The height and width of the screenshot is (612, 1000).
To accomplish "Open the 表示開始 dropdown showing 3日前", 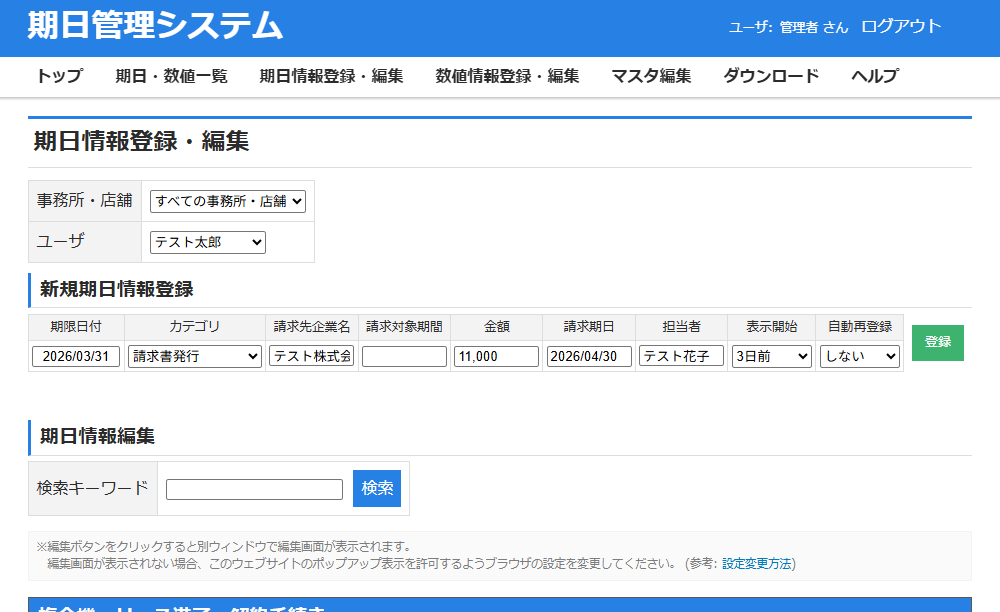I will coord(771,356).
